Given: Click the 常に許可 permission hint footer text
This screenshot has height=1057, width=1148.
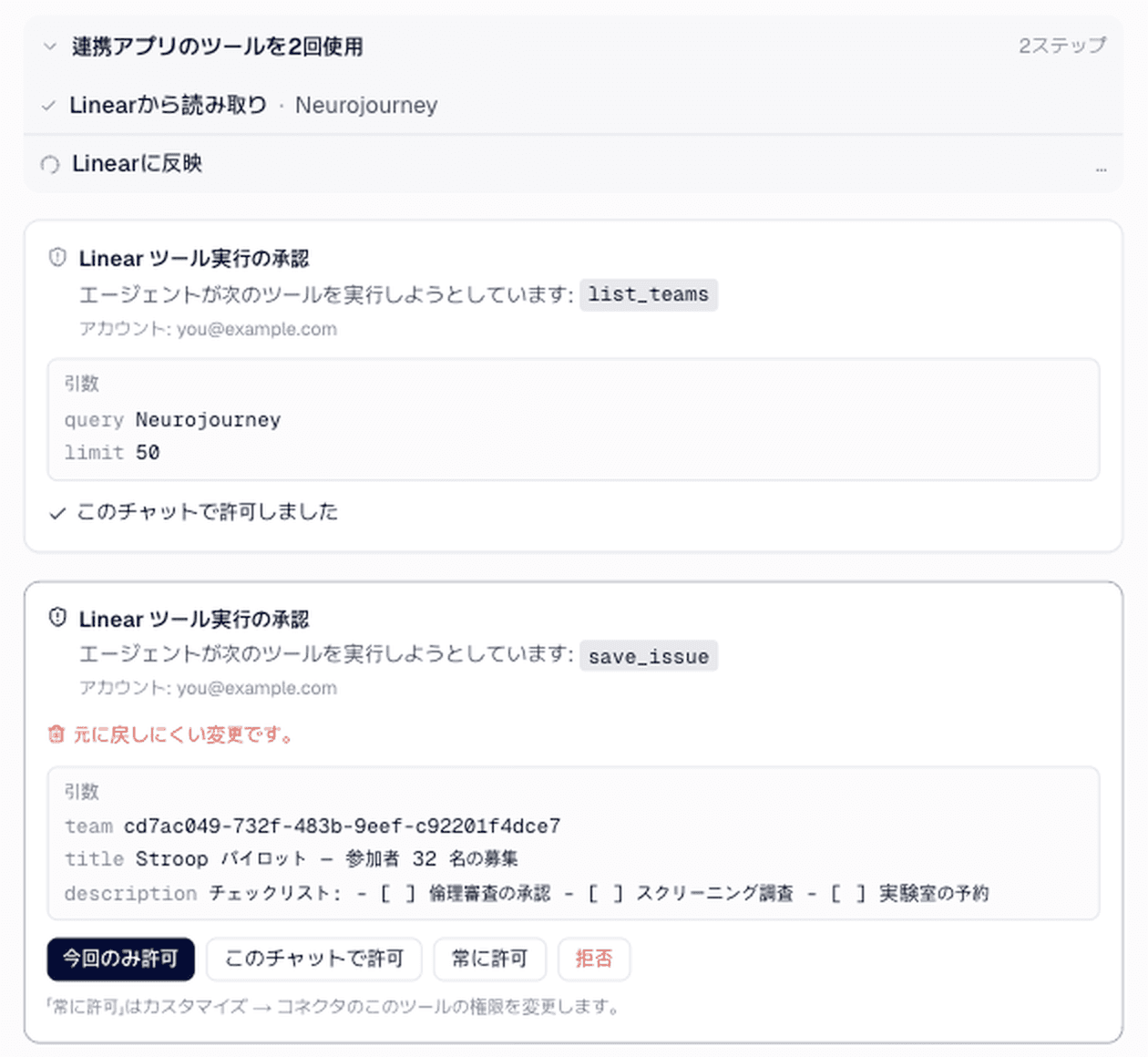Looking at the screenshot, I should (x=333, y=1007).
